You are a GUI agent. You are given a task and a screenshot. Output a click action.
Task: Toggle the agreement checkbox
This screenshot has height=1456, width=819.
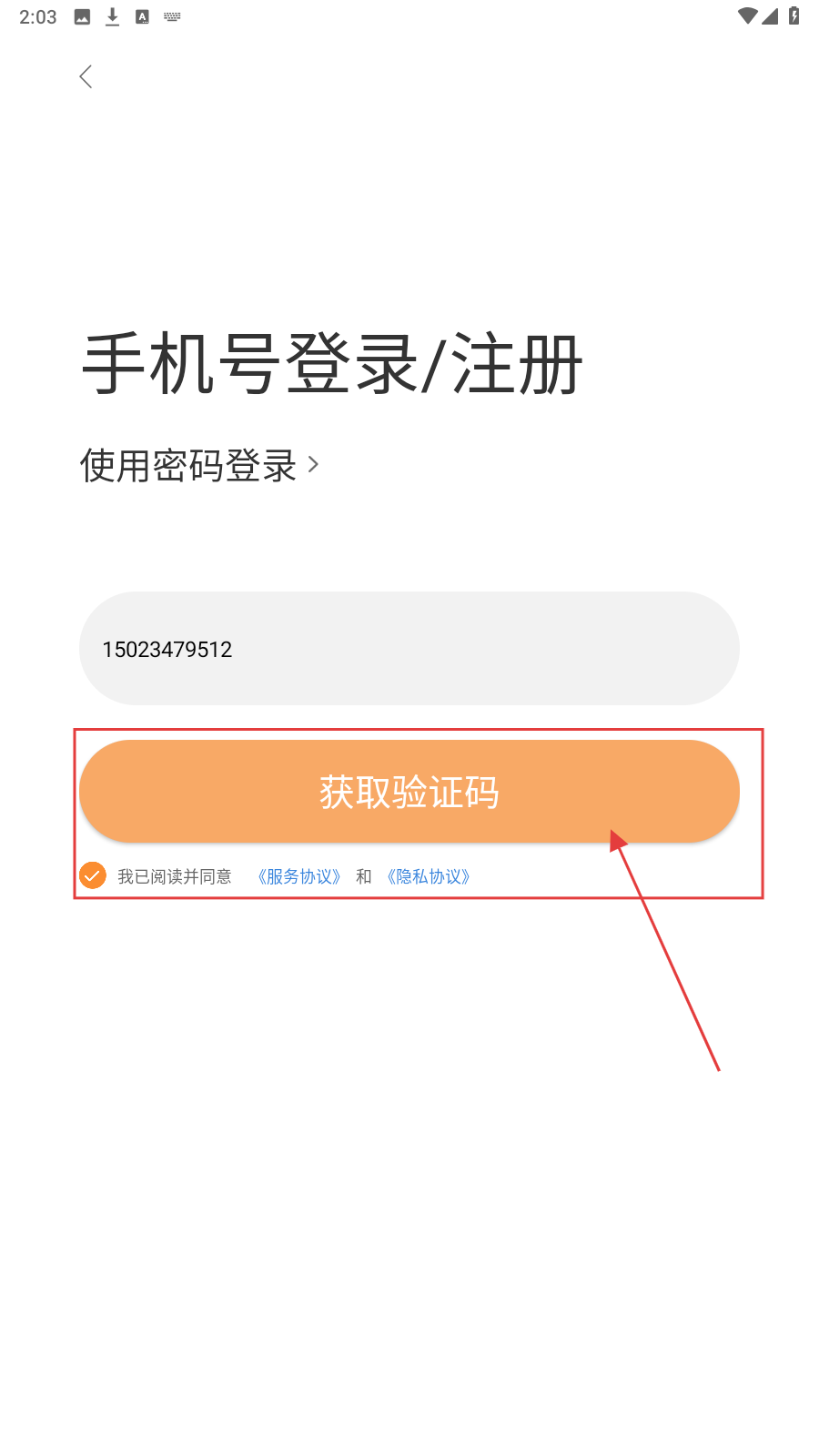[x=93, y=875]
